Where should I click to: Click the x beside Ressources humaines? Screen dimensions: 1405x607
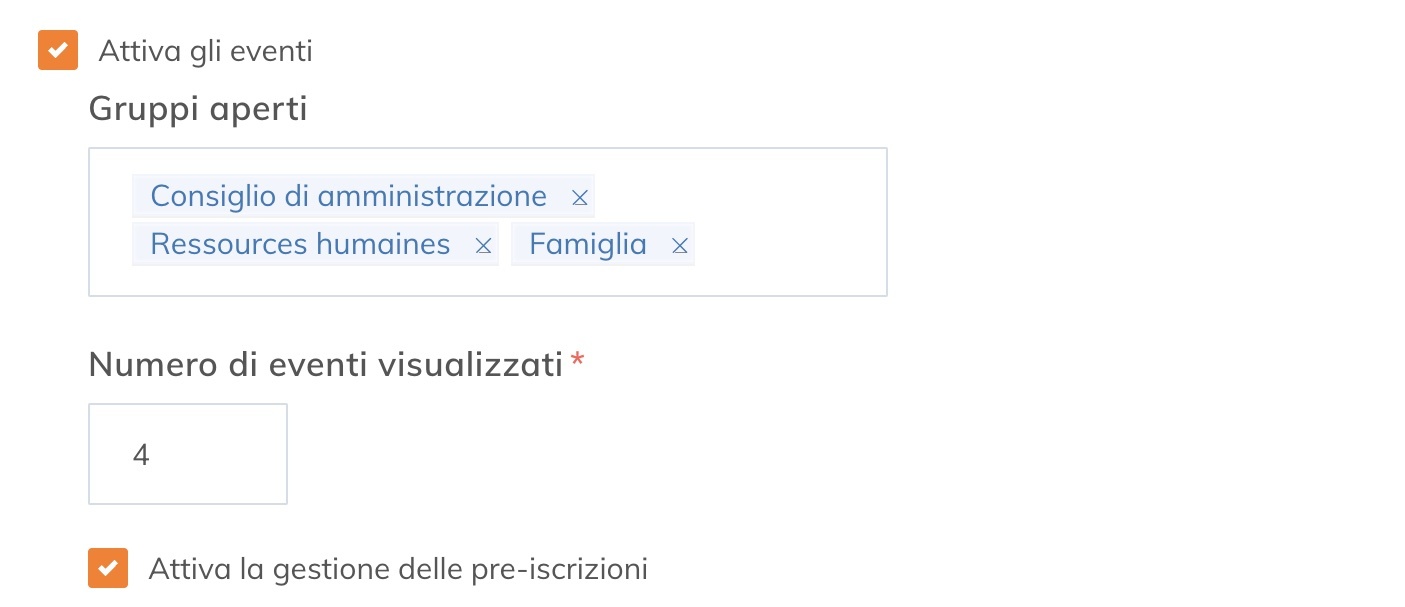click(483, 244)
